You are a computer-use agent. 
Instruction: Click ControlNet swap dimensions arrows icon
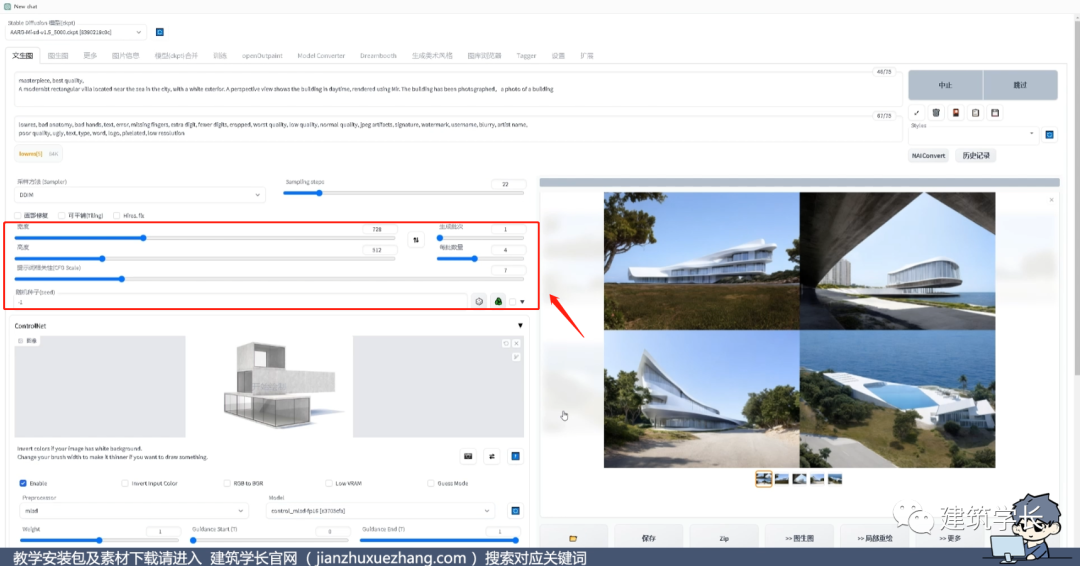pos(491,456)
